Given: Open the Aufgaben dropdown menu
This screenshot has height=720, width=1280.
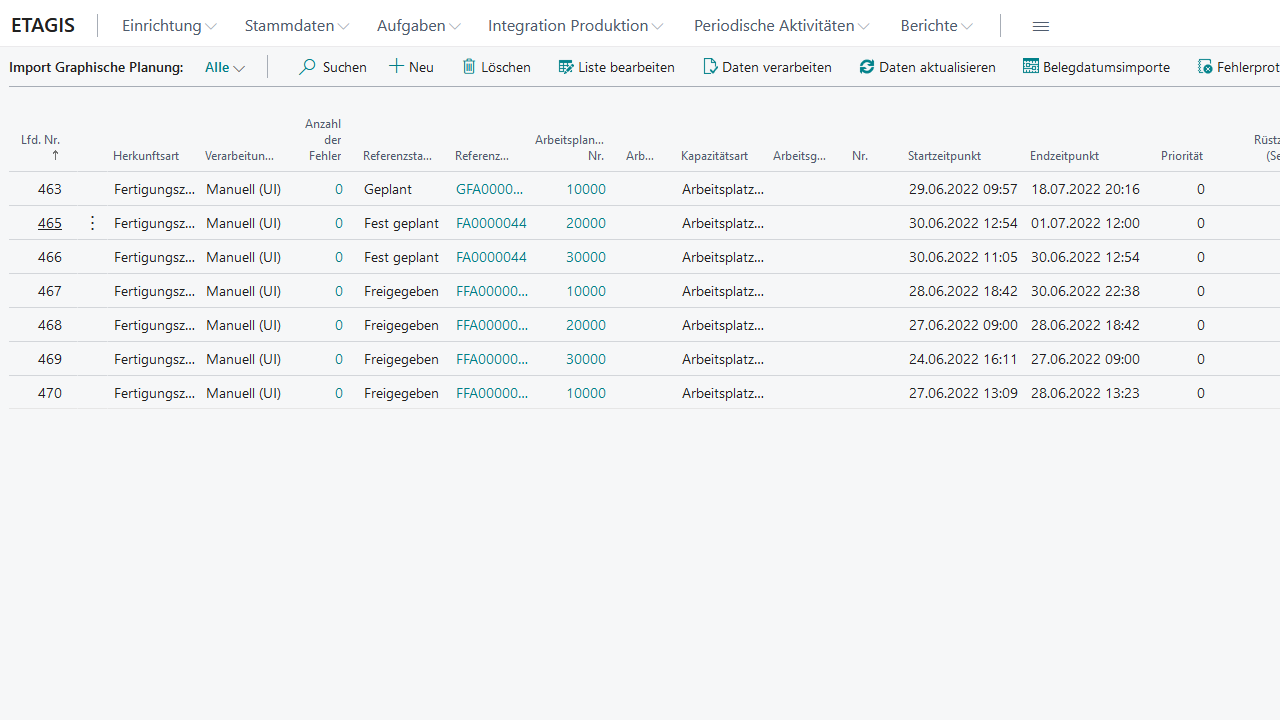Looking at the screenshot, I should coord(419,26).
